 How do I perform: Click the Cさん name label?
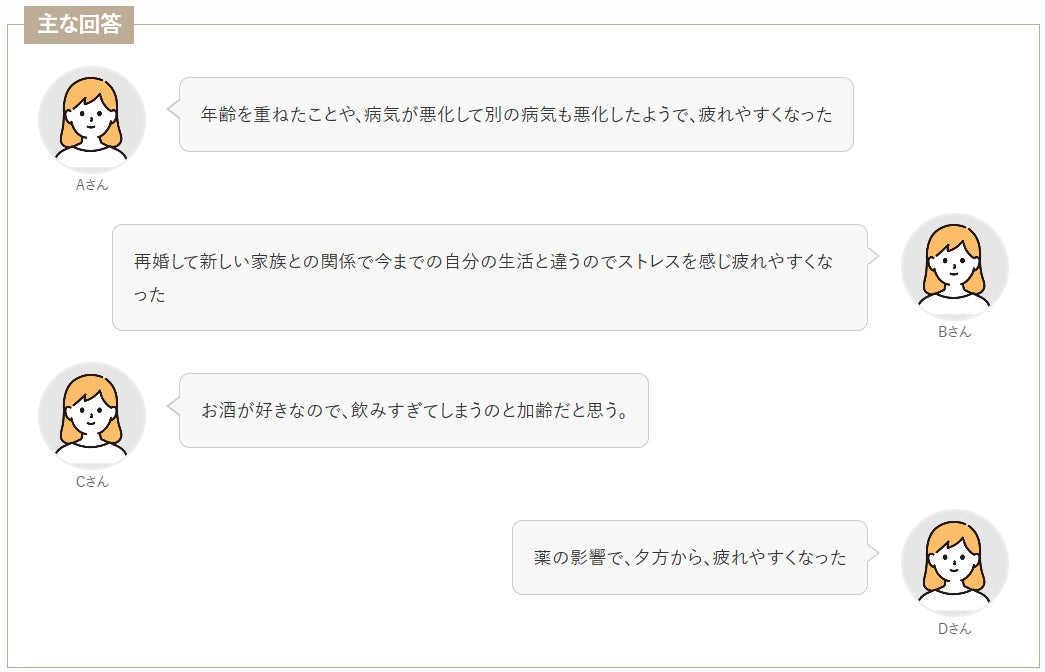point(92,481)
